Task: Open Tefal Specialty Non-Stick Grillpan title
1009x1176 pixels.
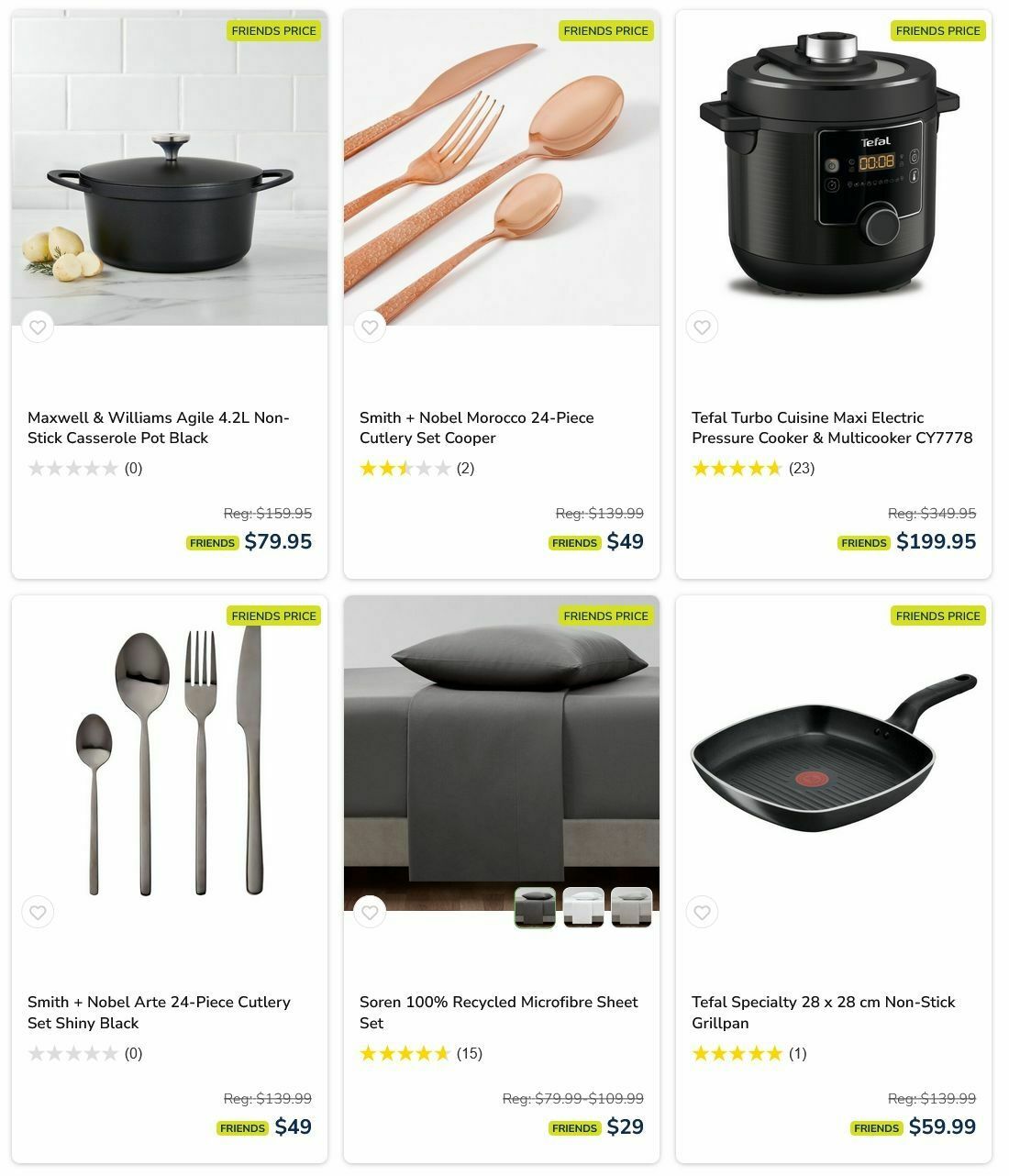Action: pyautogui.click(x=824, y=1013)
